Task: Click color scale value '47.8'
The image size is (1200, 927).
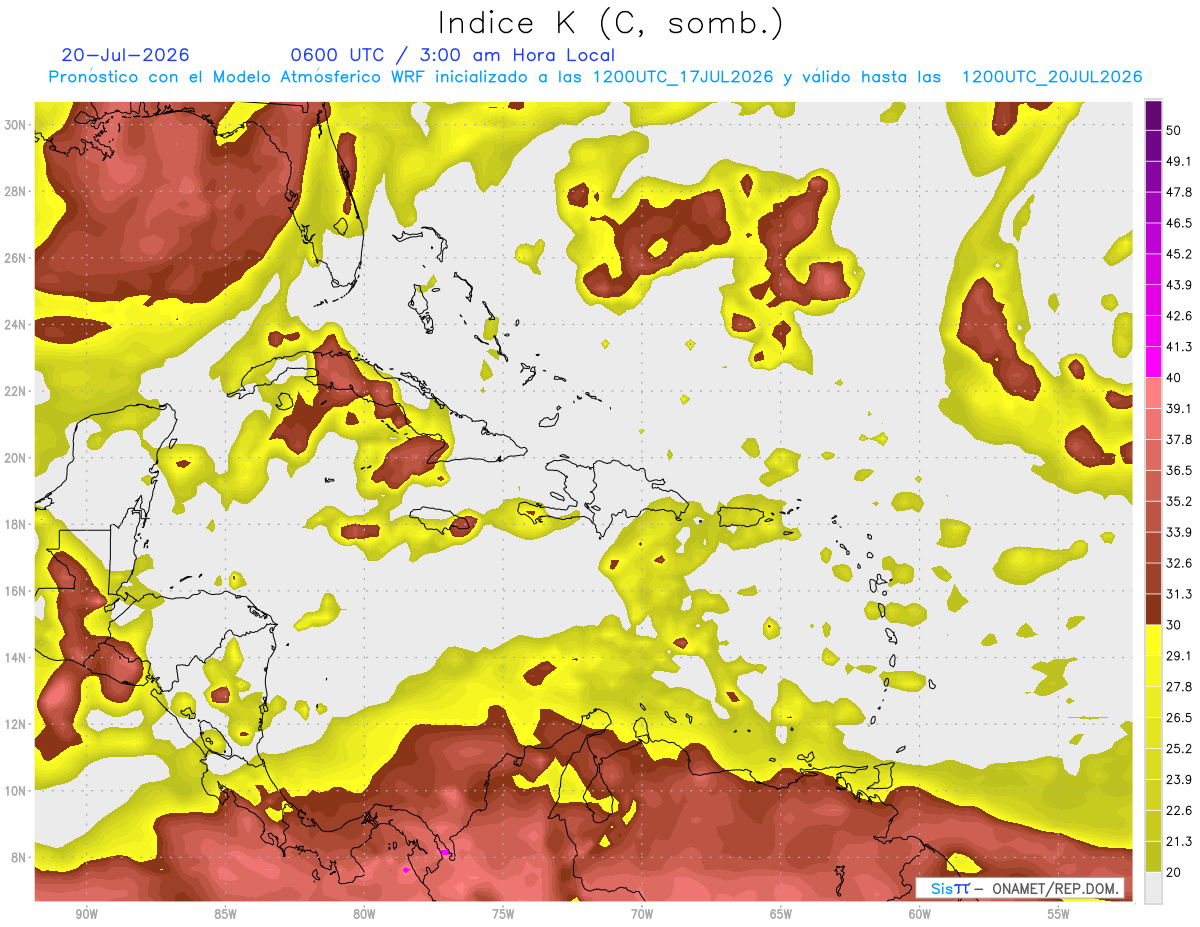Action: pos(1178,192)
